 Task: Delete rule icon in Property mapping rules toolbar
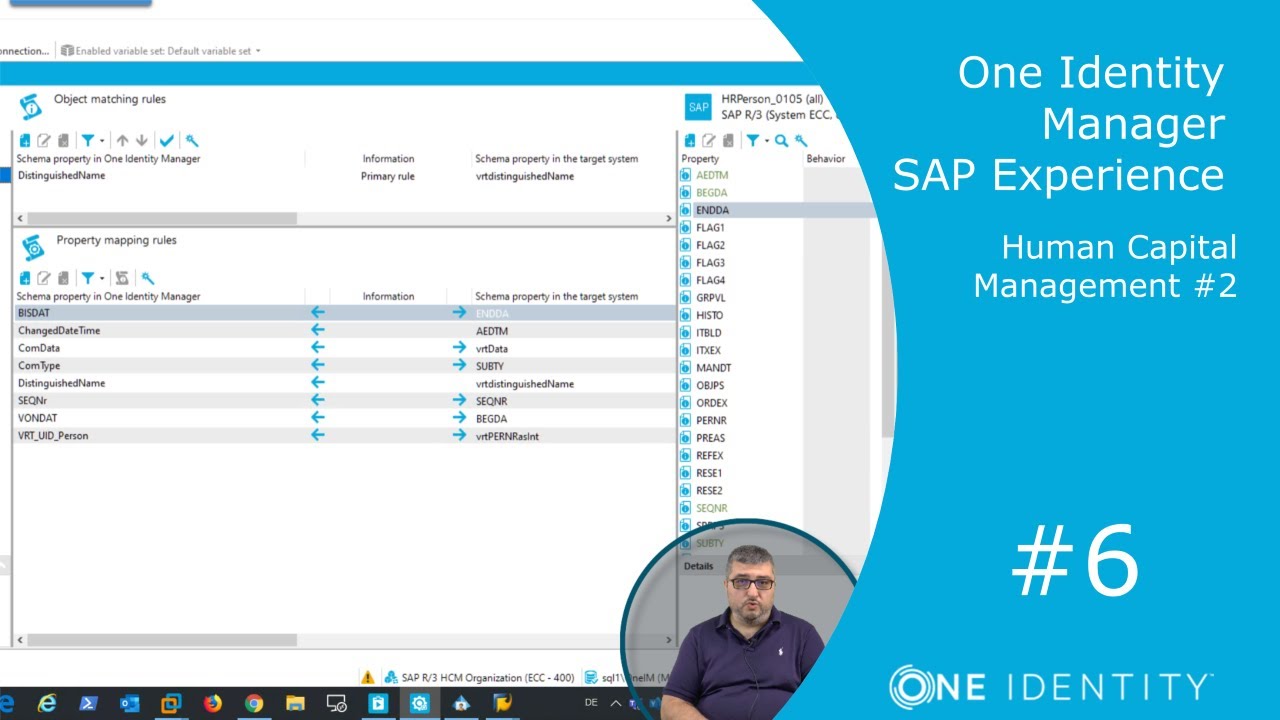tap(62, 278)
